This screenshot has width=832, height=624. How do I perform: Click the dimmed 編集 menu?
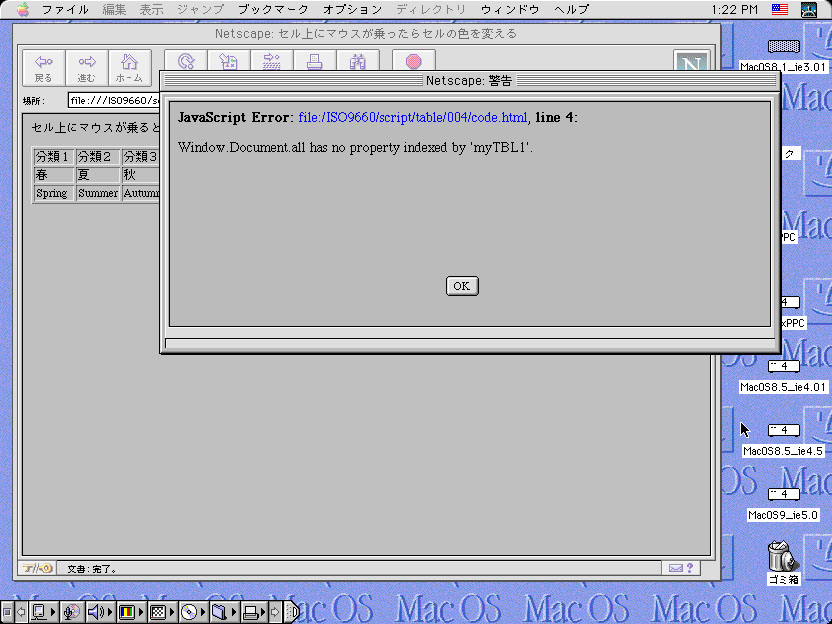[x=114, y=10]
